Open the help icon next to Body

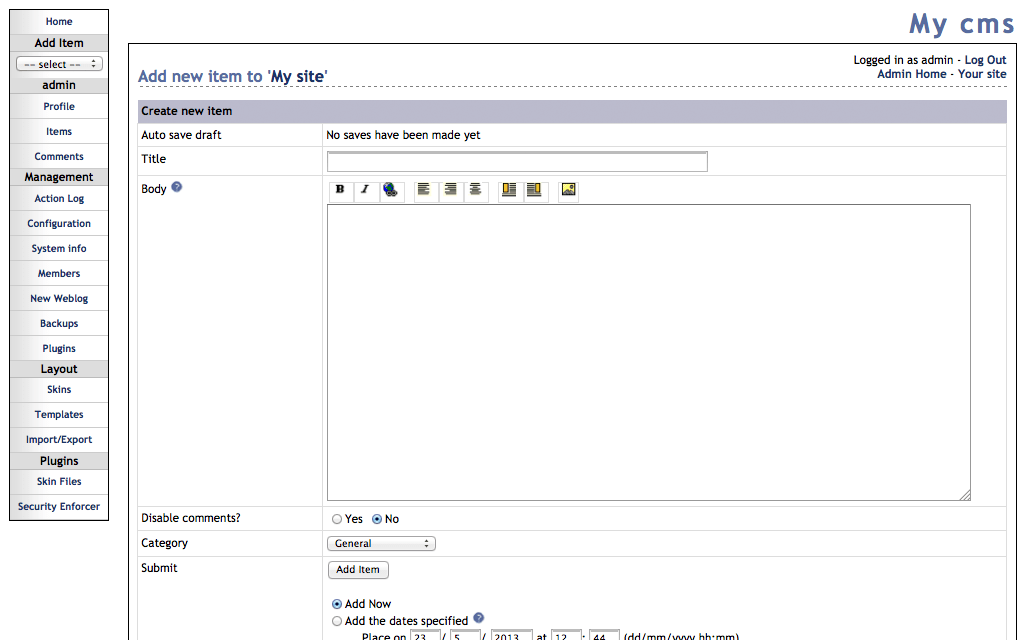(x=177, y=187)
